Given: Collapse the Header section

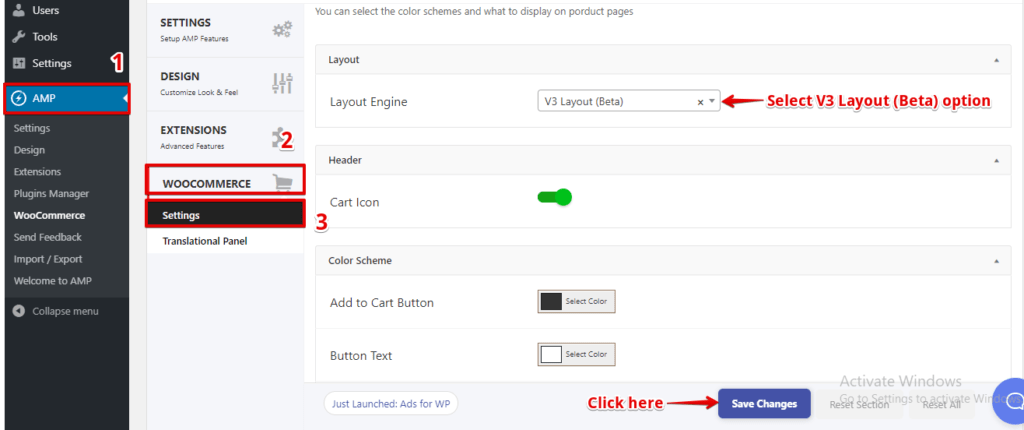Looking at the screenshot, I should pos(997,160).
